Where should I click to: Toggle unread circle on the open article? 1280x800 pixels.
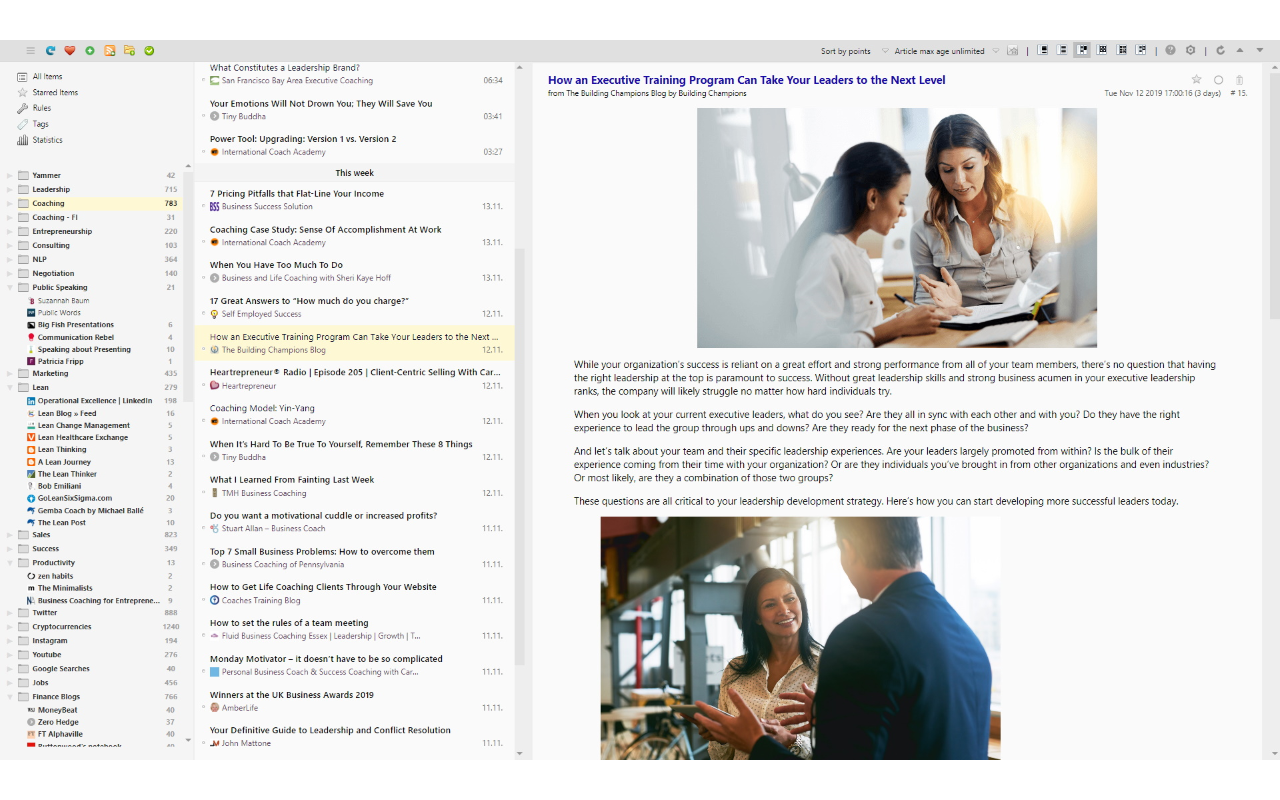click(x=1218, y=80)
